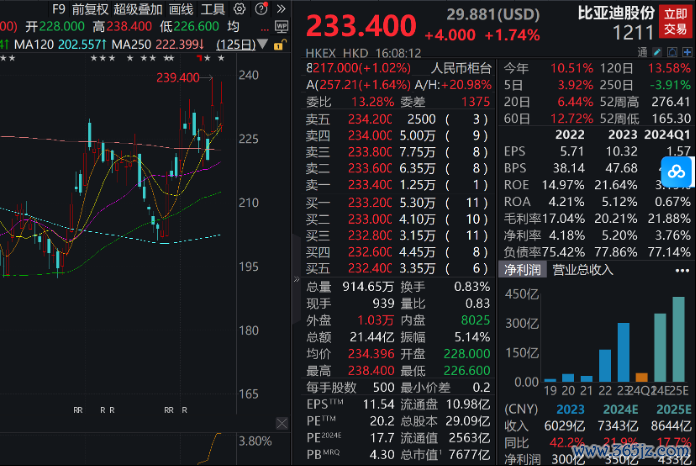The image size is (696, 466).
Task: Click the red three dots beside 均
Action: 265,30
